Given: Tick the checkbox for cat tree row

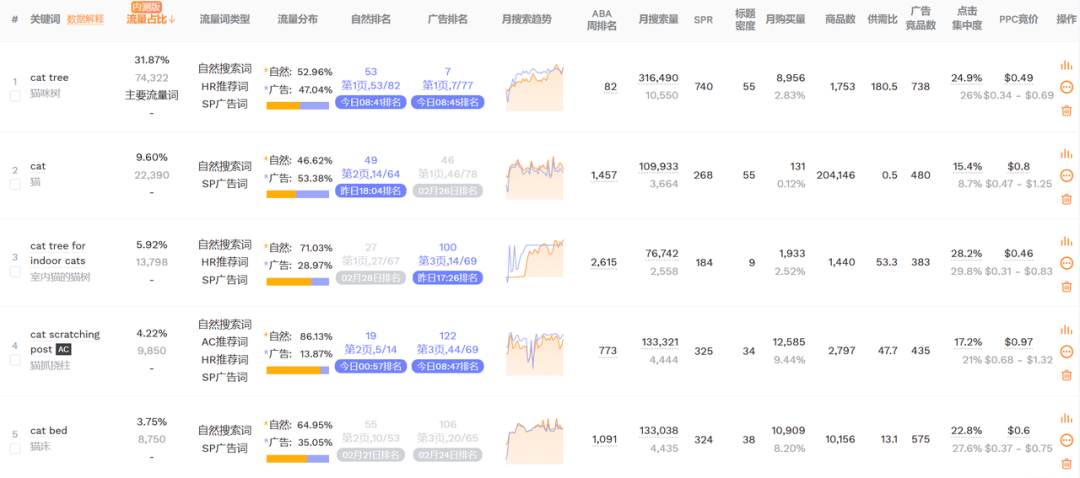Looking at the screenshot, I should pyautogui.click(x=15, y=96).
